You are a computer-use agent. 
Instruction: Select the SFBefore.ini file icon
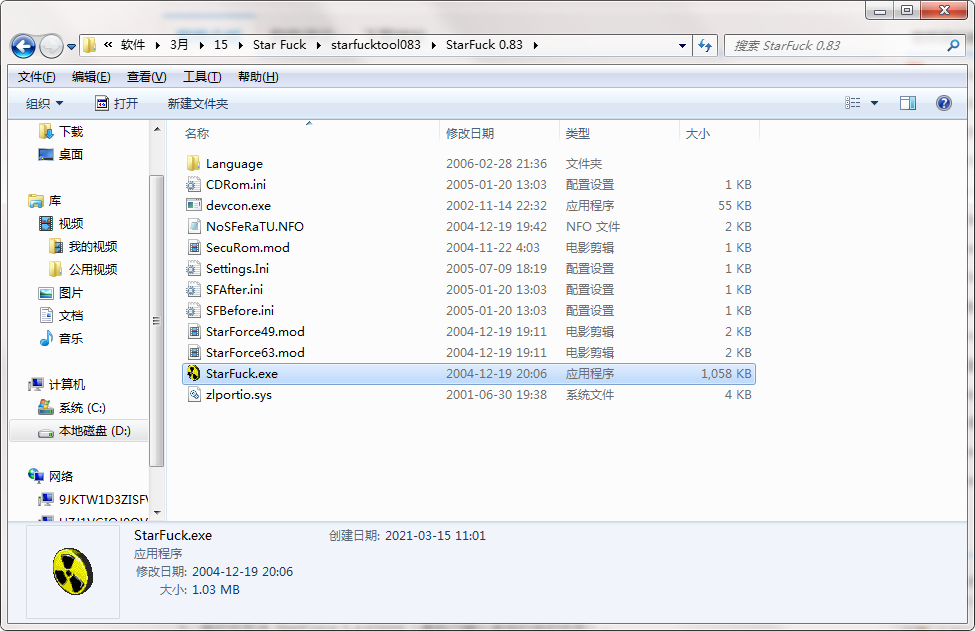coord(193,310)
